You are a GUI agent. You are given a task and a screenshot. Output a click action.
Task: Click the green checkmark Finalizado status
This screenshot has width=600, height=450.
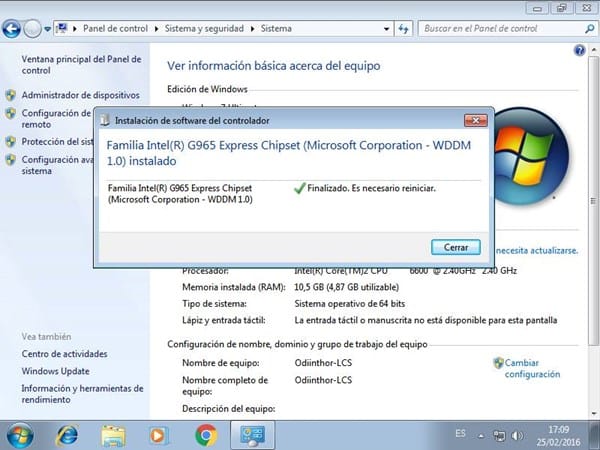[300, 188]
